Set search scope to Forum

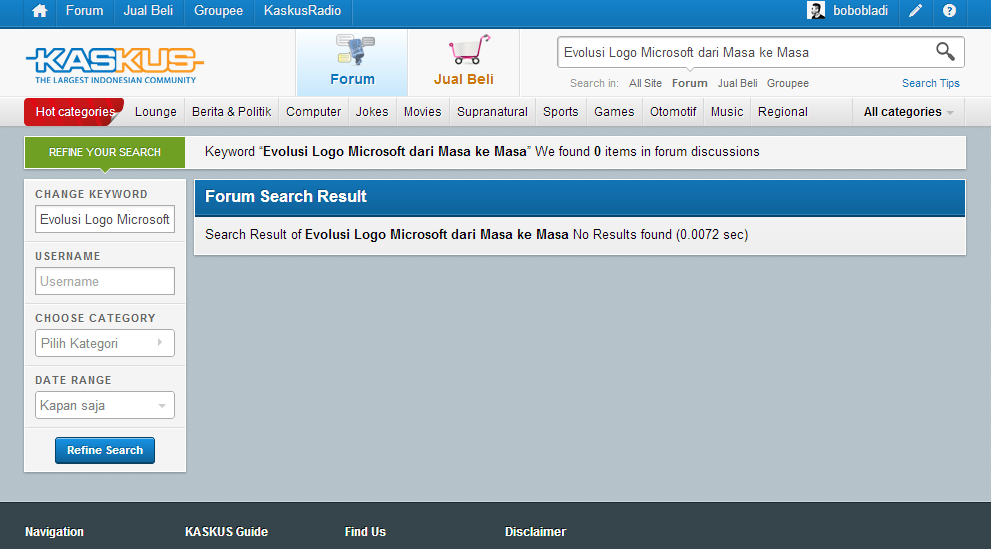(690, 83)
